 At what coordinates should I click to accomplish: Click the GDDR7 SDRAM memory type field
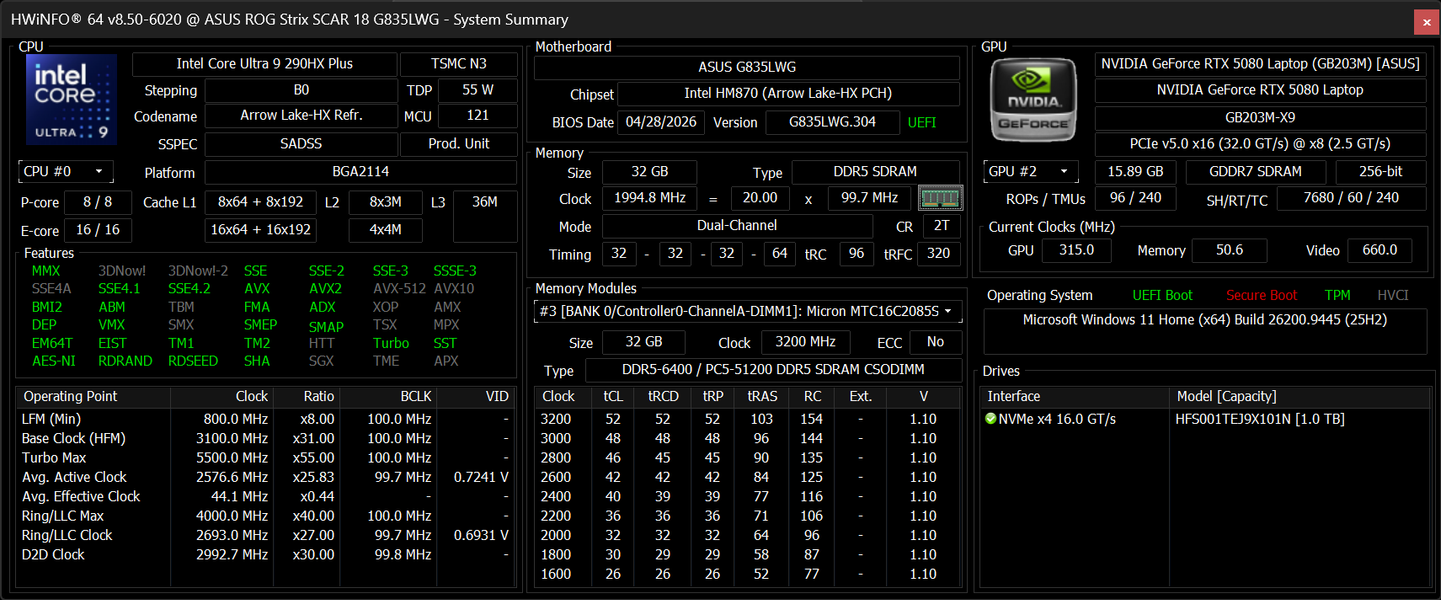pyautogui.click(x=1256, y=171)
